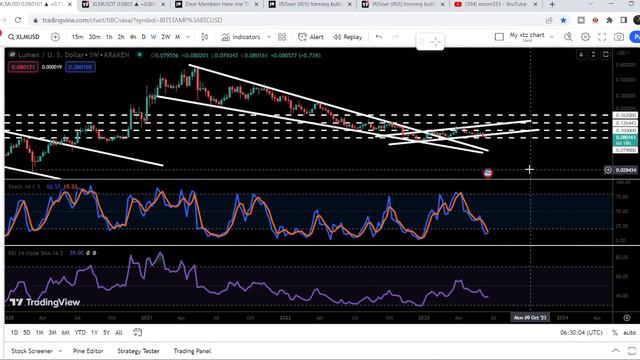Expand the favorite indicators dropdown arrow
The height and width of the screenshot is (360, 640).
tap(269, 37)
